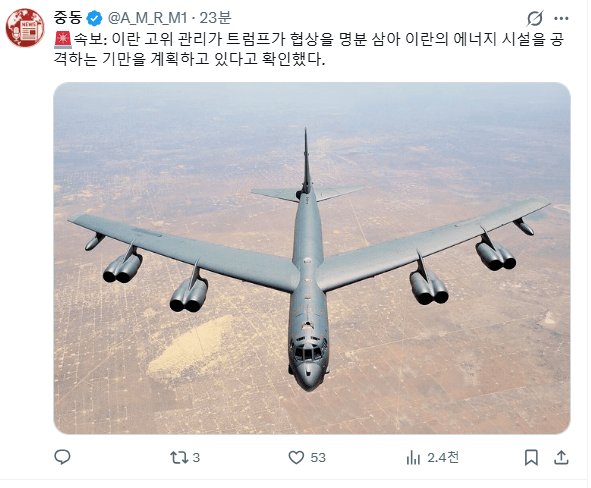Click the like count 53
The height and width of the screenshot is (488, 591).
(x=318, y=457)
